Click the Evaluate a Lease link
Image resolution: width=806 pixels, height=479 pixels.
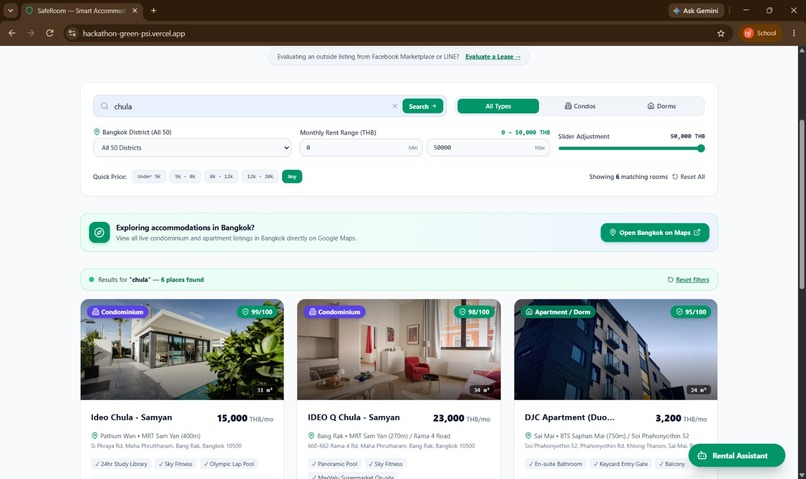(x=492, y=57)
